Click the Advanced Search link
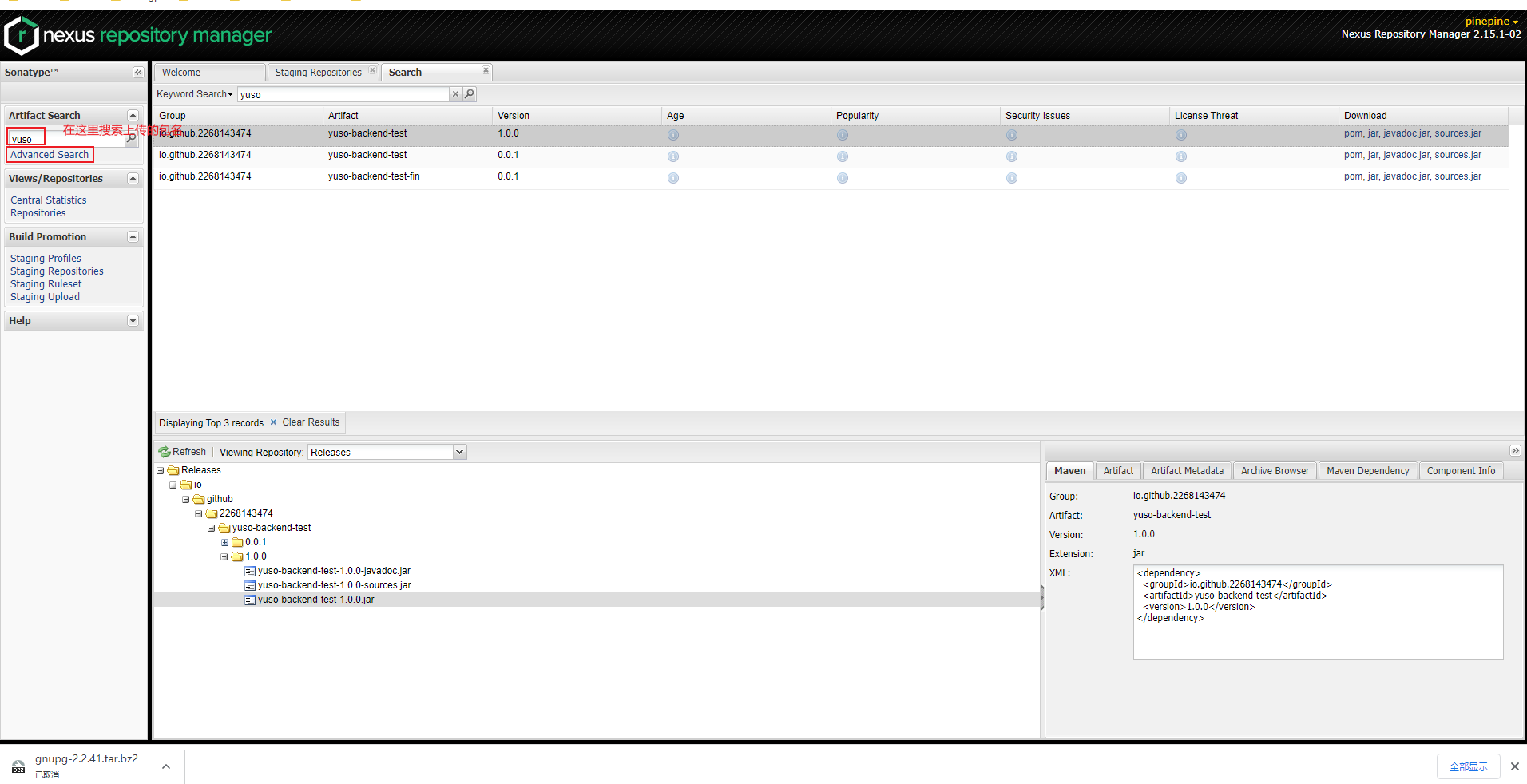This screenshot has height=784, width=1527. [50, 155]
